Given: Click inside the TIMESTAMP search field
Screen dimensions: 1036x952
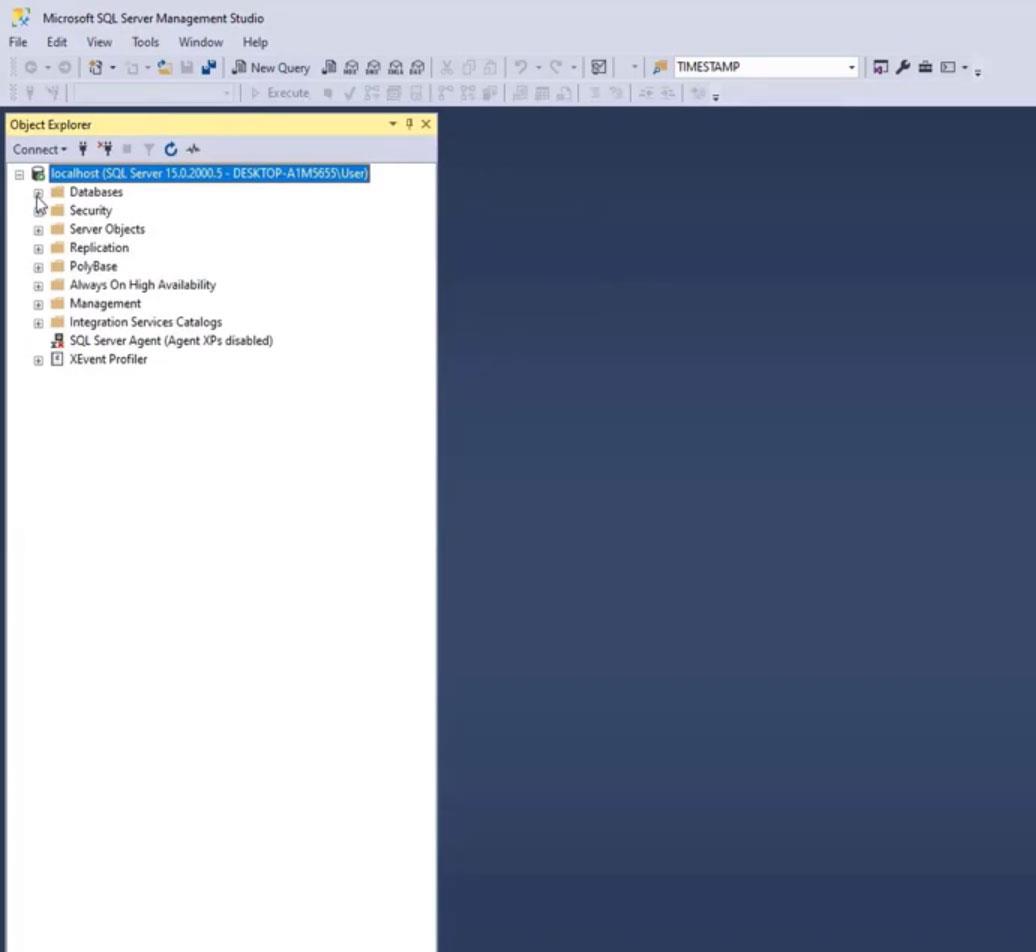Looking at the screenshot, I should coord(760,67).
